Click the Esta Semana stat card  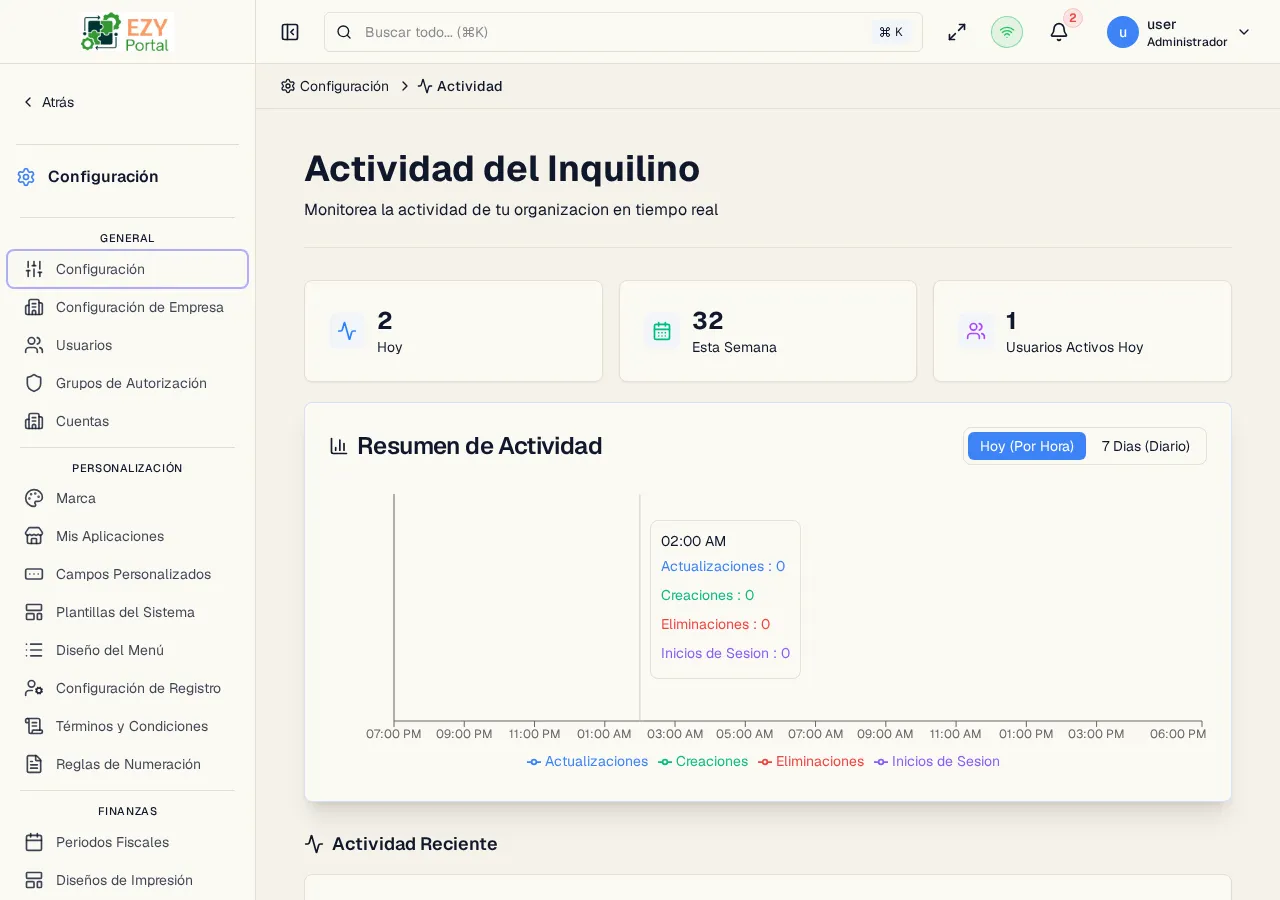[768, 331]
